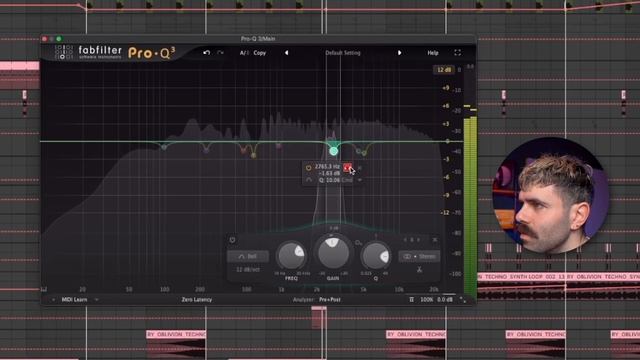Open the 12 dB/oct slope dropdown
640x360 pixels.
[248, 269]
